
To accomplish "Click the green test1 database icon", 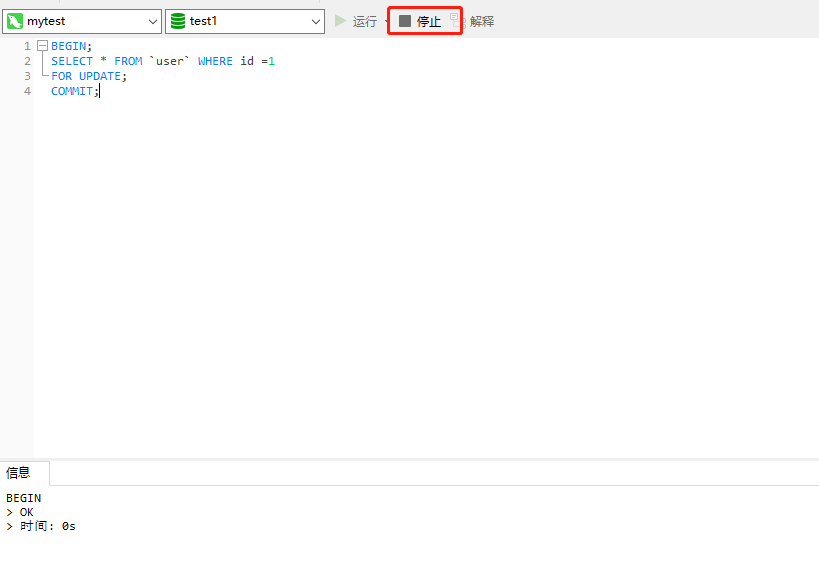I will click(x=178, y=21).
